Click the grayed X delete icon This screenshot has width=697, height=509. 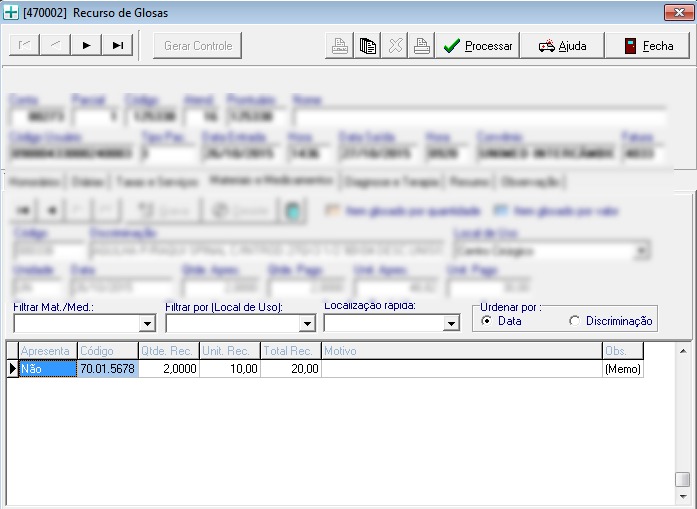[x=395, y=45]
